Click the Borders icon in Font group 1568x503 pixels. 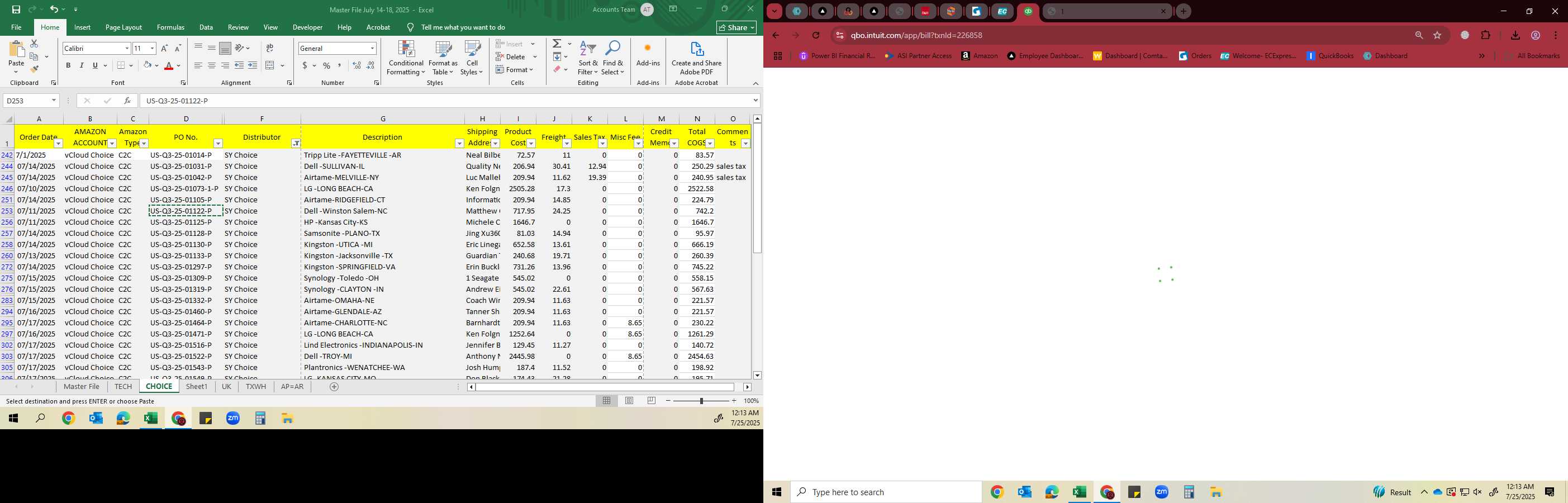click(x=121, y=65)
